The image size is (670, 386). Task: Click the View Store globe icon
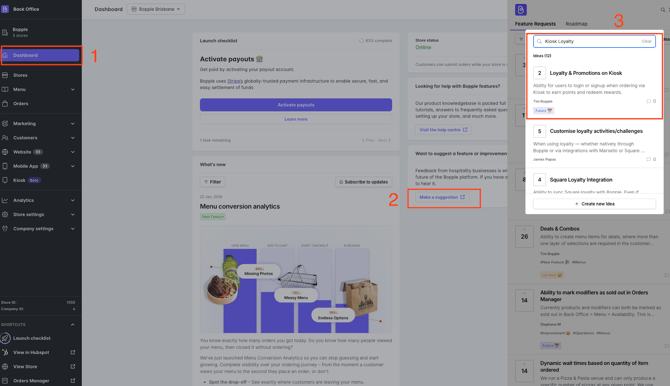pos(5,366)
